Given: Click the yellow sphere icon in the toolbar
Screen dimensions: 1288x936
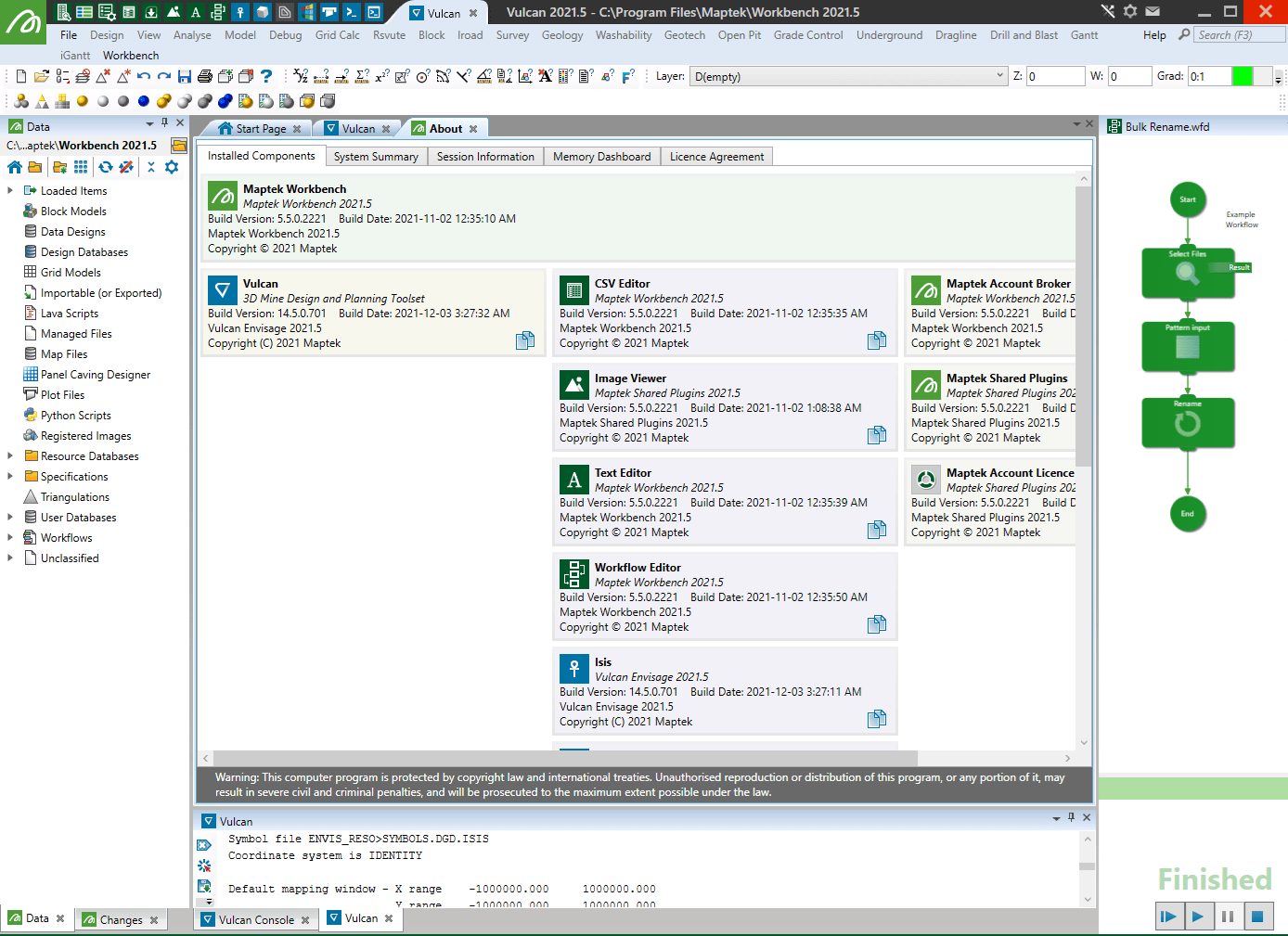Looking at the screenshot, I should click(x=83, y=101).
